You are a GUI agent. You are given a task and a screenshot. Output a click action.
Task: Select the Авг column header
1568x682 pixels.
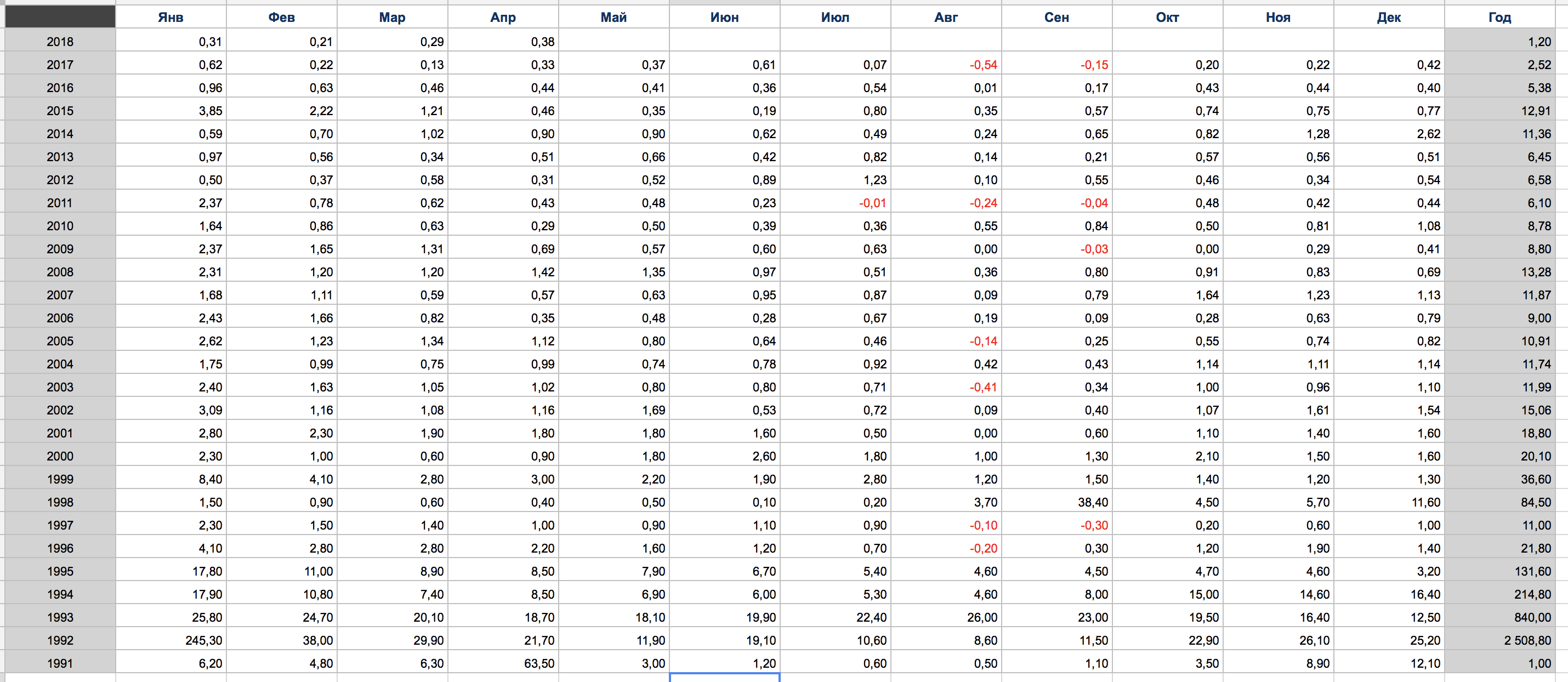point(946,17)
